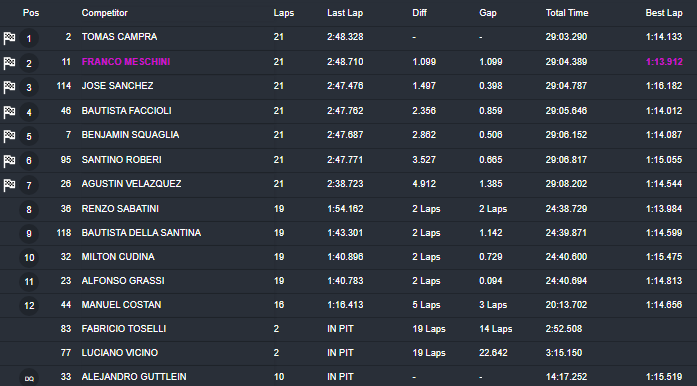697x386 pixels.
Task: Click position badge 12 for Manuel Costan
Action: [29, 306]
